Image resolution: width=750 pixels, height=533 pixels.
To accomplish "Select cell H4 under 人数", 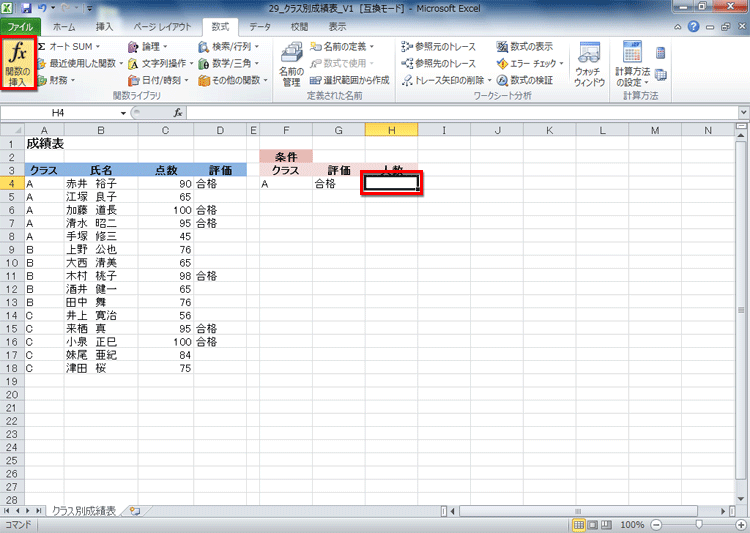I will [x=391, y=184].
